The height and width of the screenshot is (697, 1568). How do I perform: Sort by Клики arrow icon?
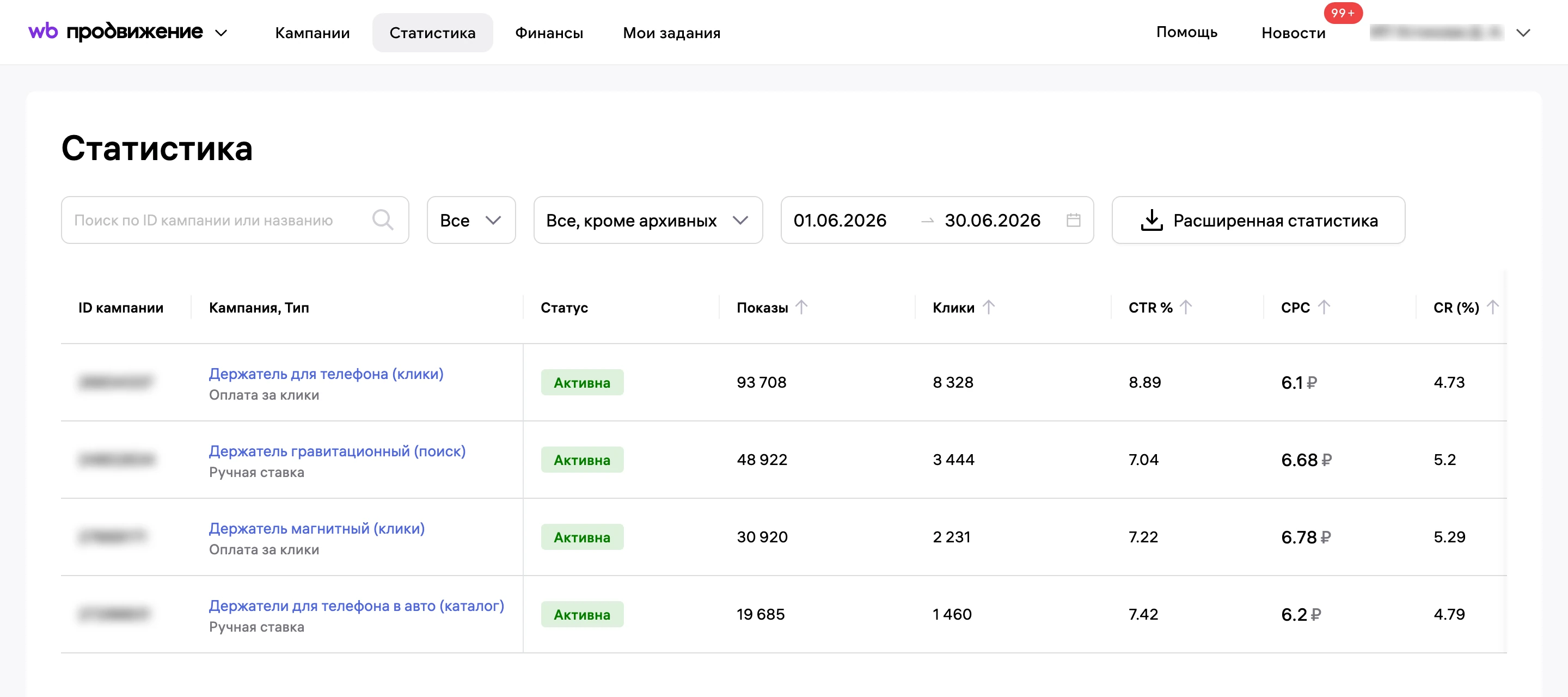click(x=988, y=308)
